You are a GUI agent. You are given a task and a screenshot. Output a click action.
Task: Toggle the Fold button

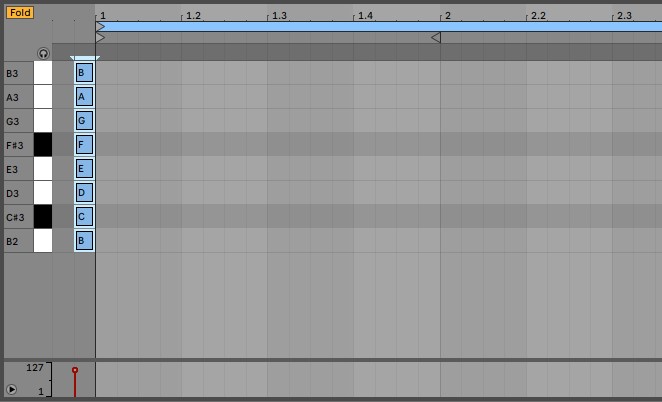coord(20,13)
